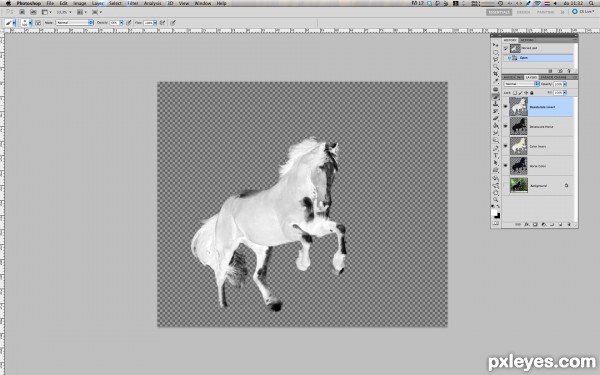The height and width of the screenshot is (375, 600).
Task: Select the Hand tool
Action: tap(496, 192)
